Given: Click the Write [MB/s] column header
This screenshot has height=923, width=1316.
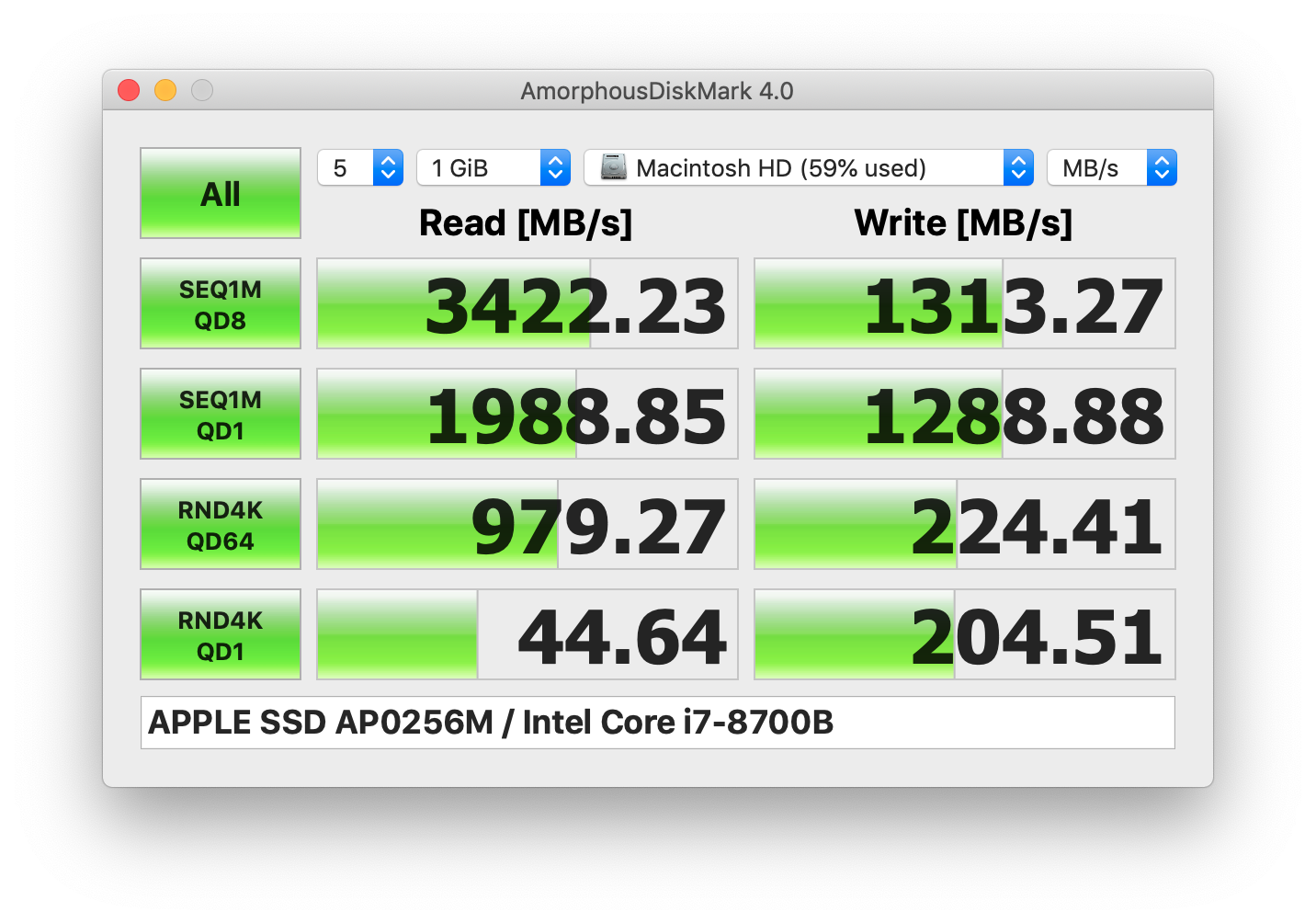Looking at the screenshot, I should point(963,223).
